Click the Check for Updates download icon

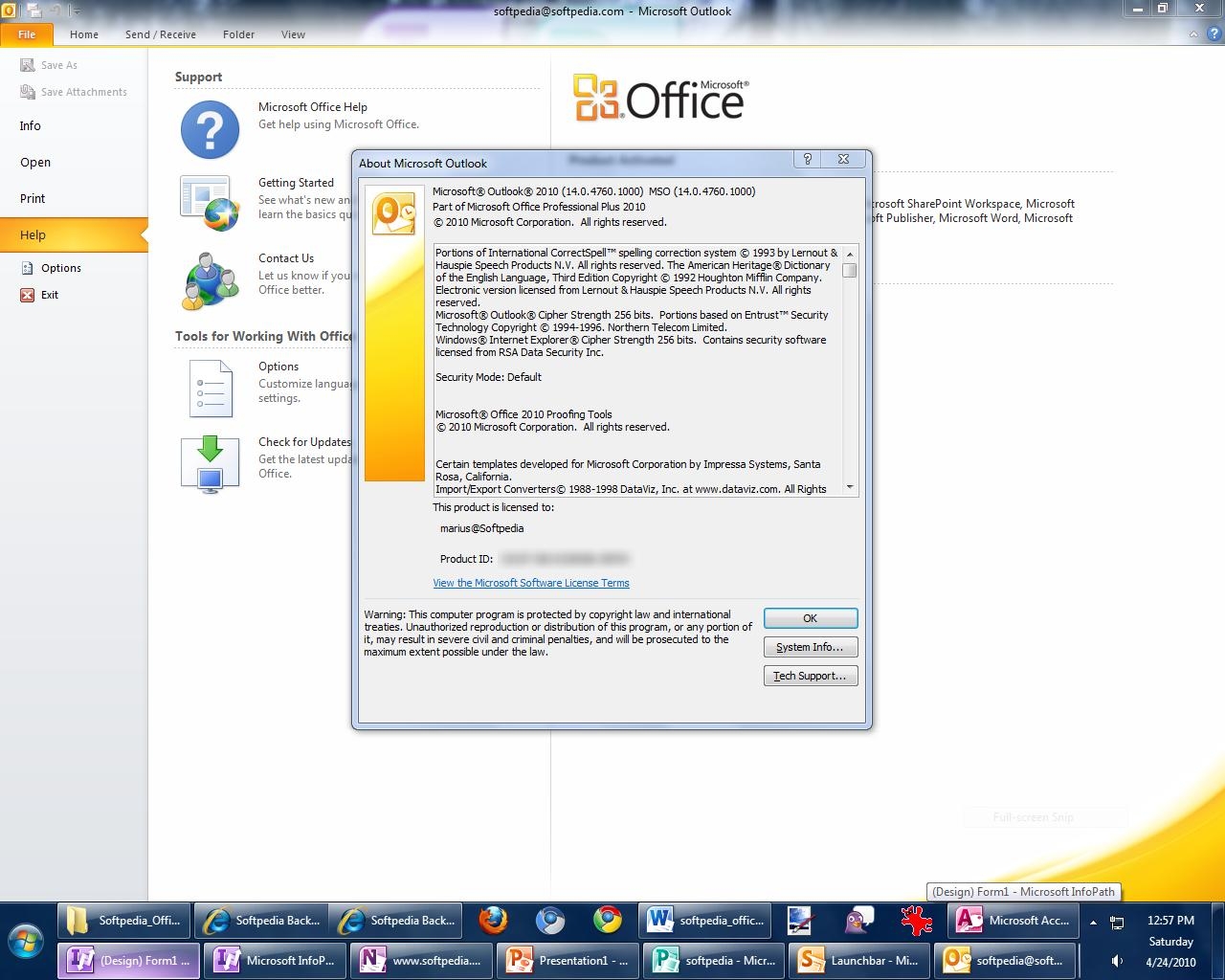coord(210,463)
